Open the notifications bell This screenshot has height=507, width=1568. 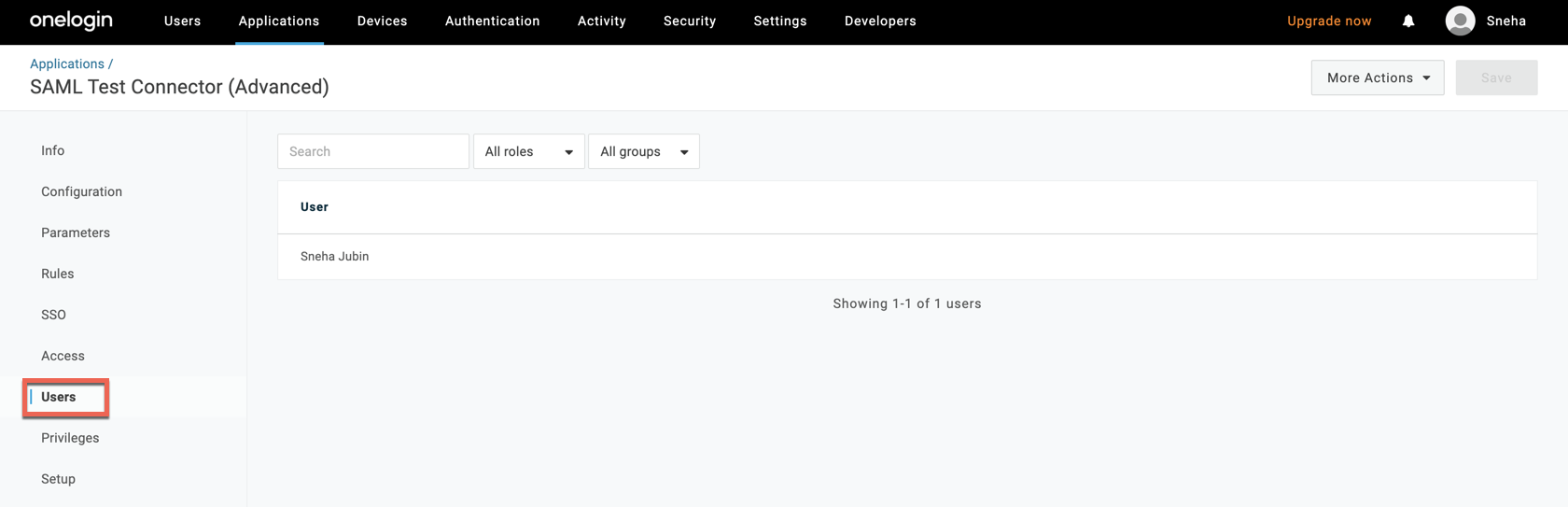click(1408, 21)
